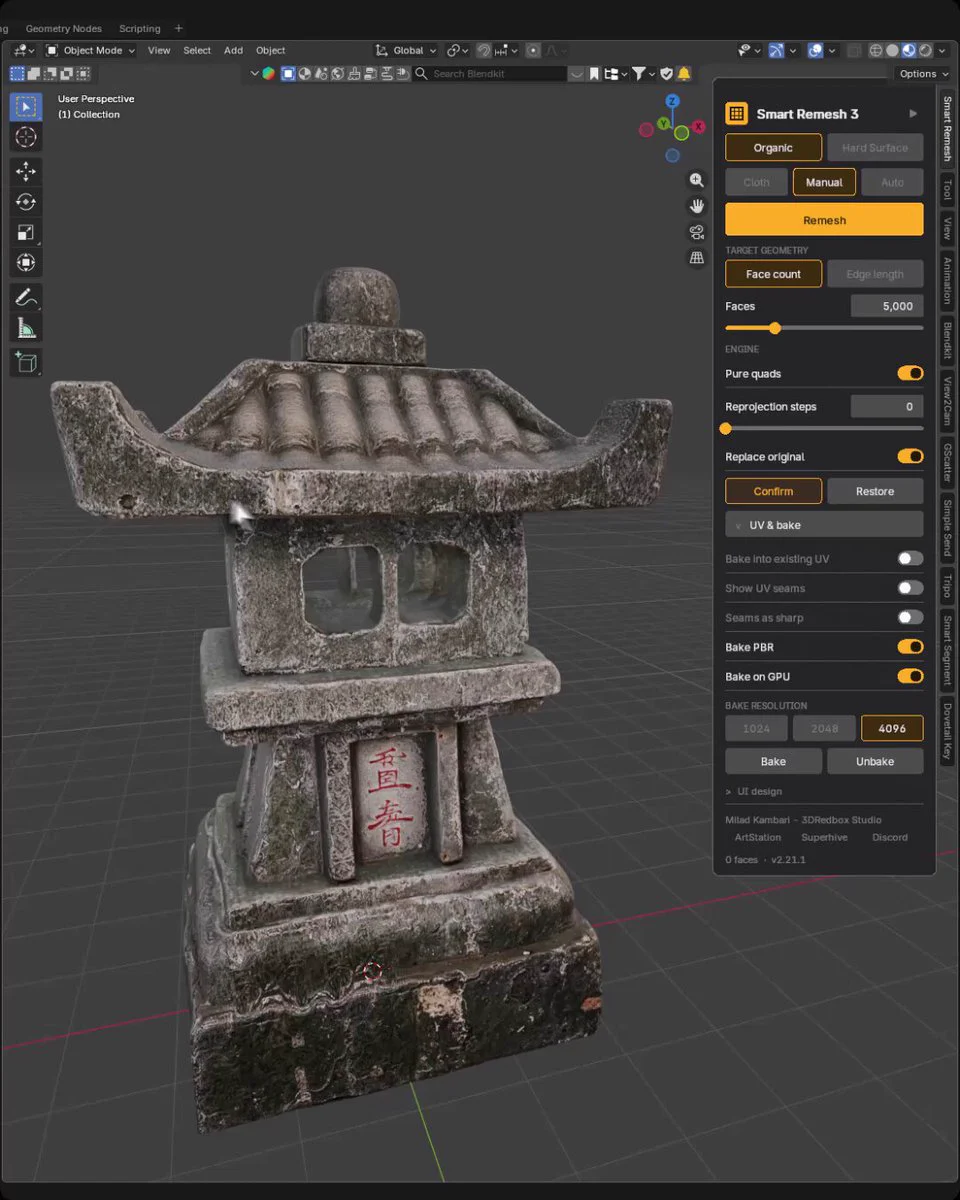
Task: Toggle the Pure quads switch
Action: point(910,373)
